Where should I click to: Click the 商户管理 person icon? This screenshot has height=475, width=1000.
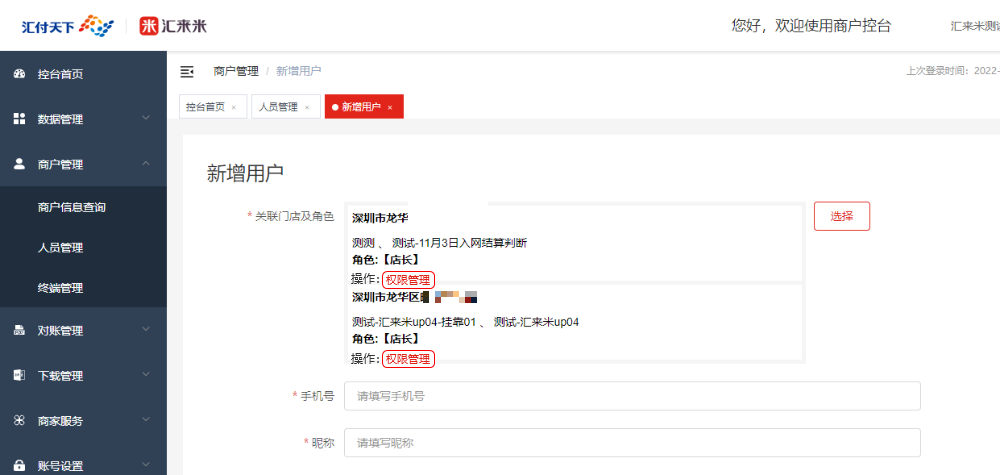pos(19,164)
